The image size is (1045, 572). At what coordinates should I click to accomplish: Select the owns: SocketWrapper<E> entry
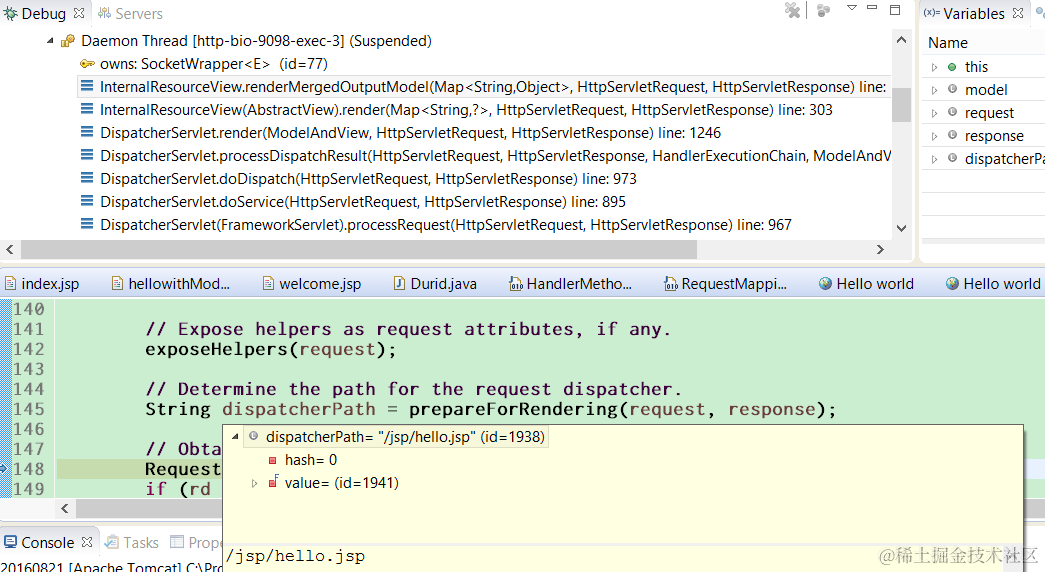213,64
